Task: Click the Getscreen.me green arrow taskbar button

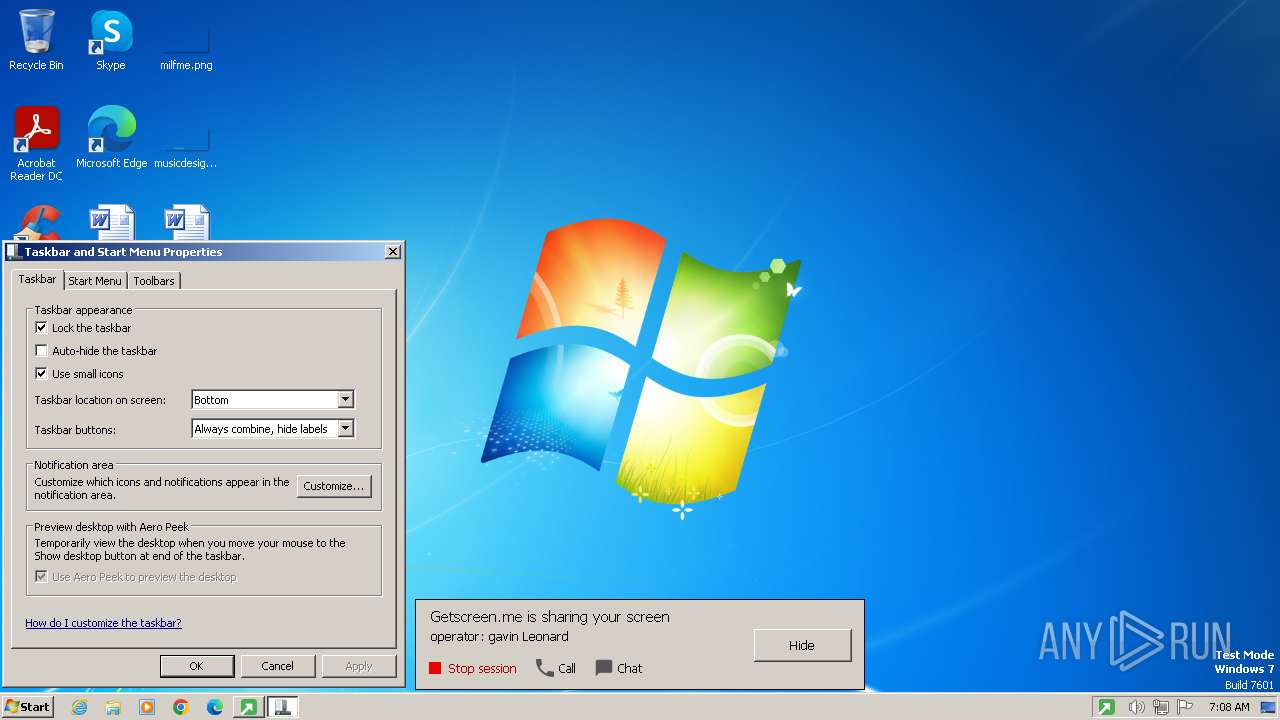Action: tap(248, 707)
